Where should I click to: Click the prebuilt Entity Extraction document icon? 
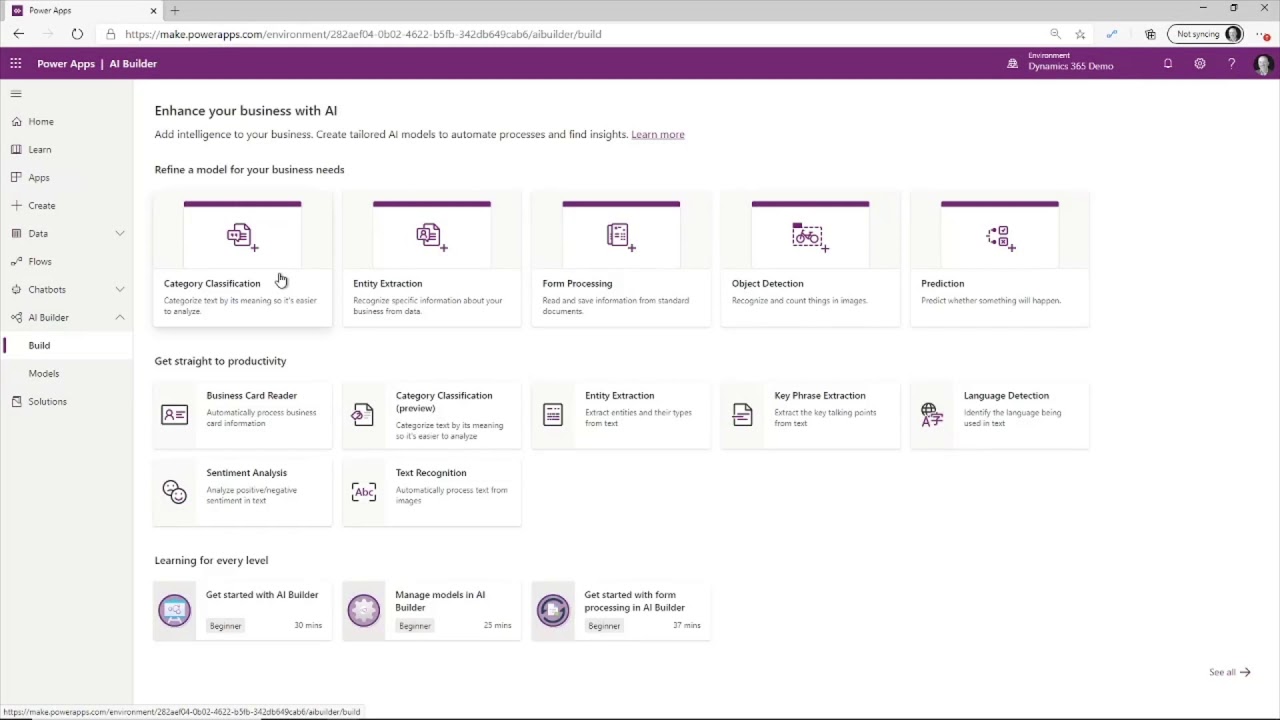pos(553,414)
